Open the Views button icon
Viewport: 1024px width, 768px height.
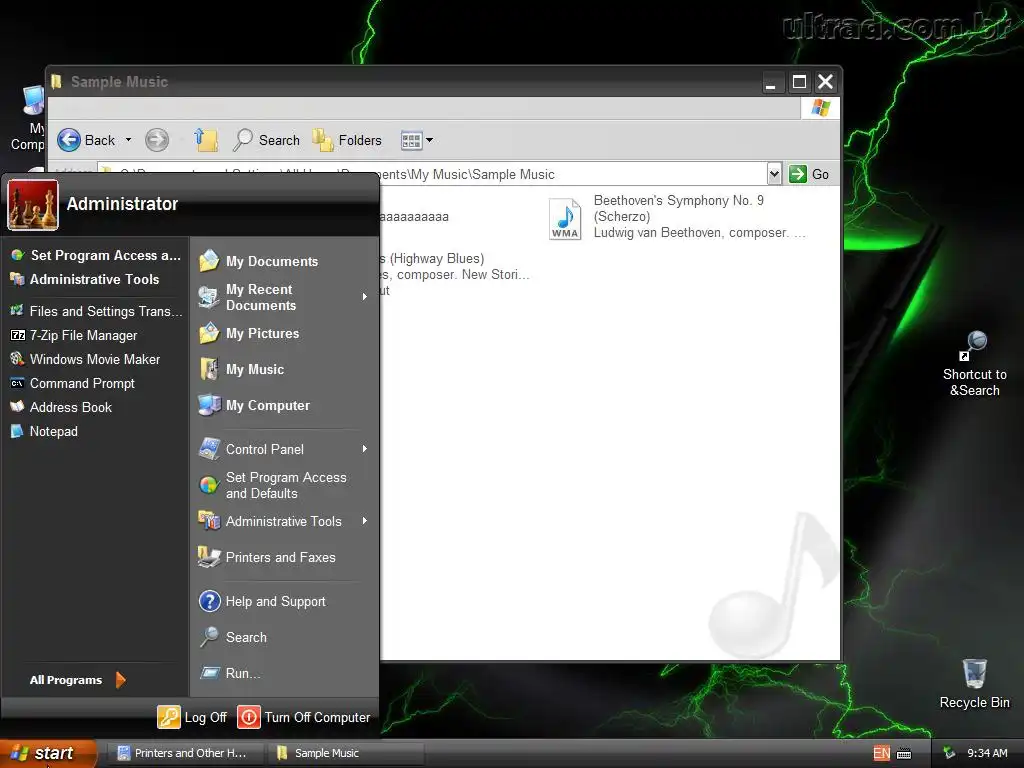pyautogui.click(x=411, y=140)
